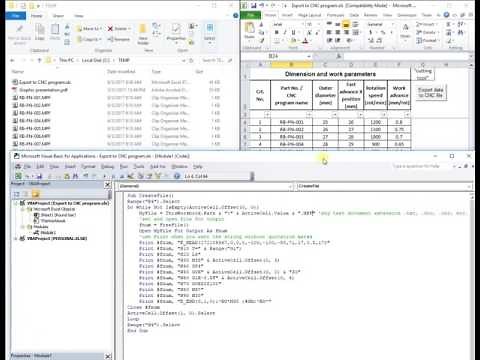Click the Design Mode icon in VBA toolbar
This screenshot has width=480, height=360.
pyautogui.click(x=130, y=176)
